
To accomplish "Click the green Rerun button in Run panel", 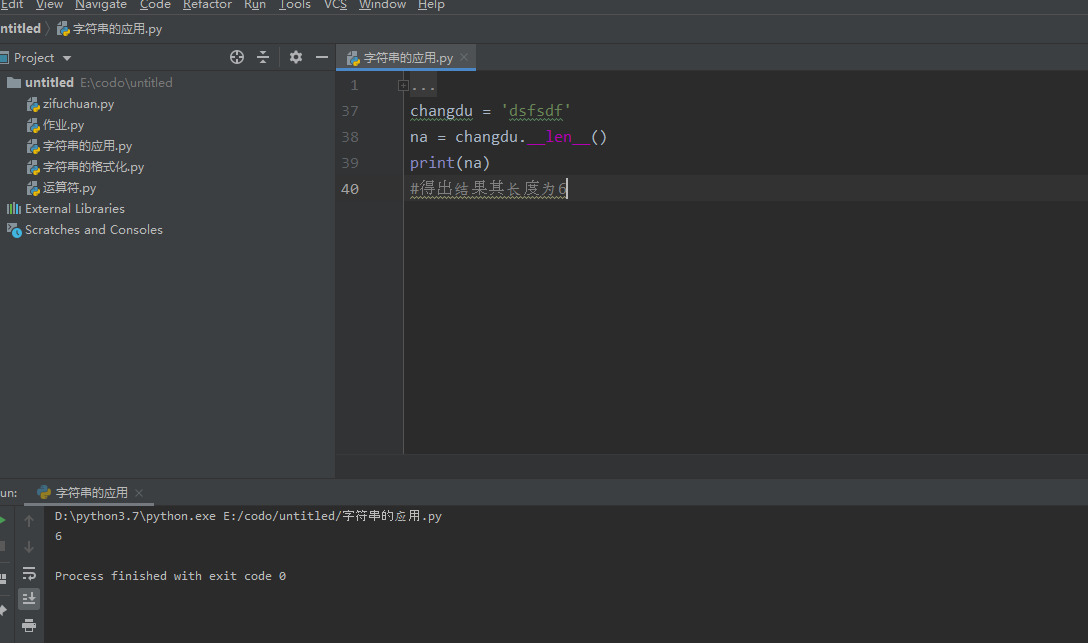I will tap(3, 520).
